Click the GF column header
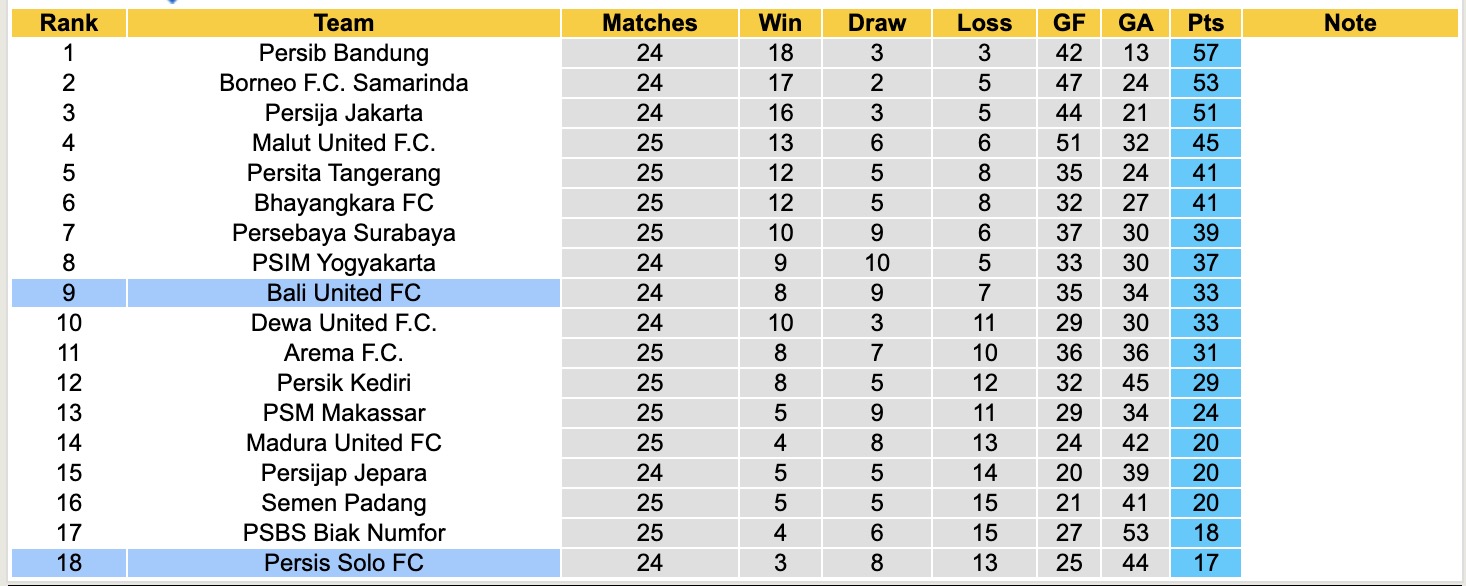 tap(1069, 23)
